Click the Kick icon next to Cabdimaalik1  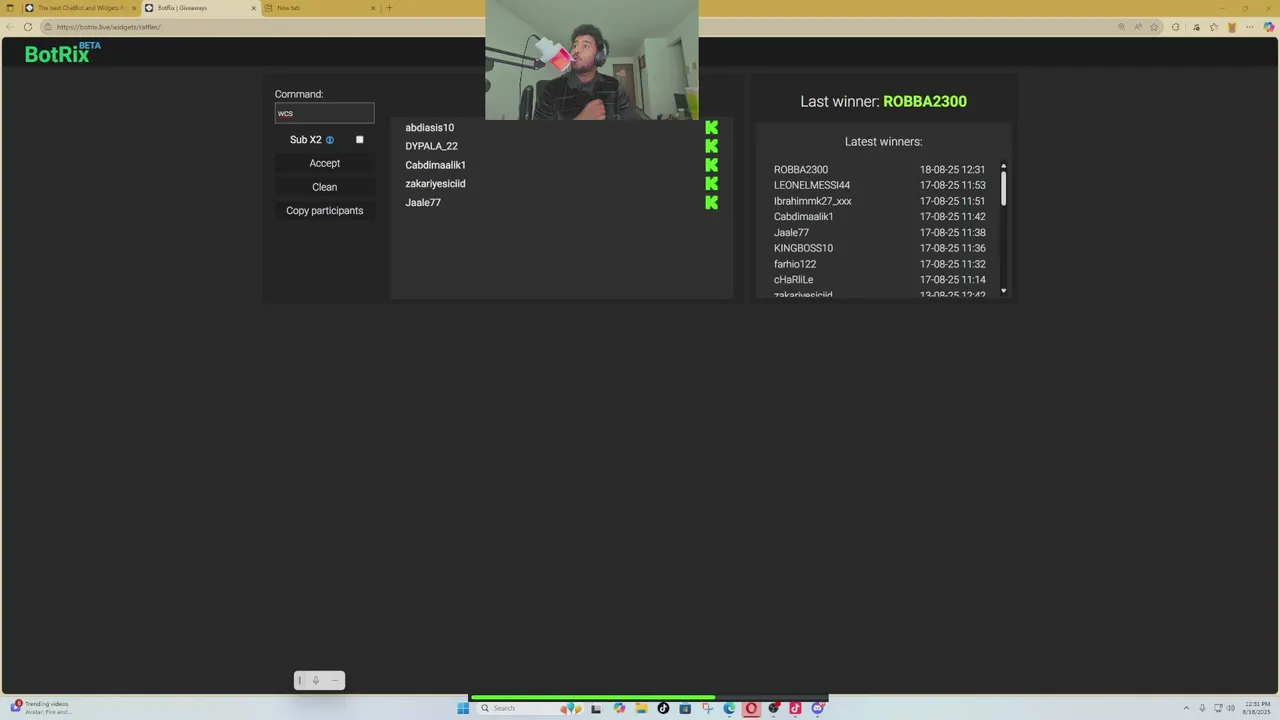coord(711,165)
